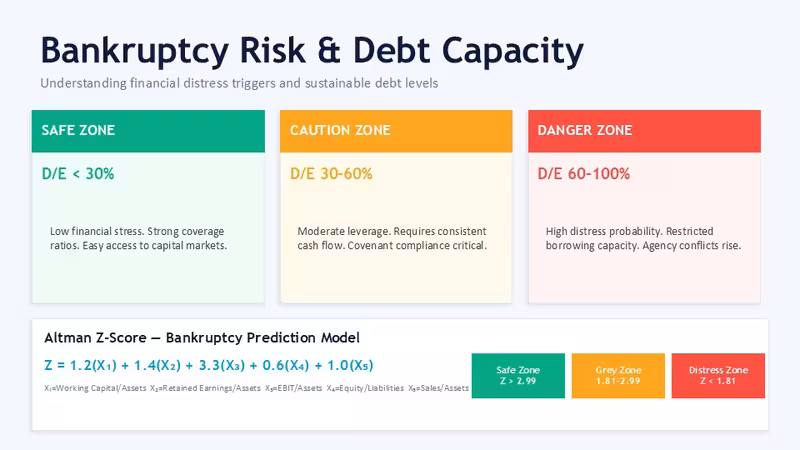
Task: Click the Grey Zone 1.81-2.99 box
Action: [618, 376]
